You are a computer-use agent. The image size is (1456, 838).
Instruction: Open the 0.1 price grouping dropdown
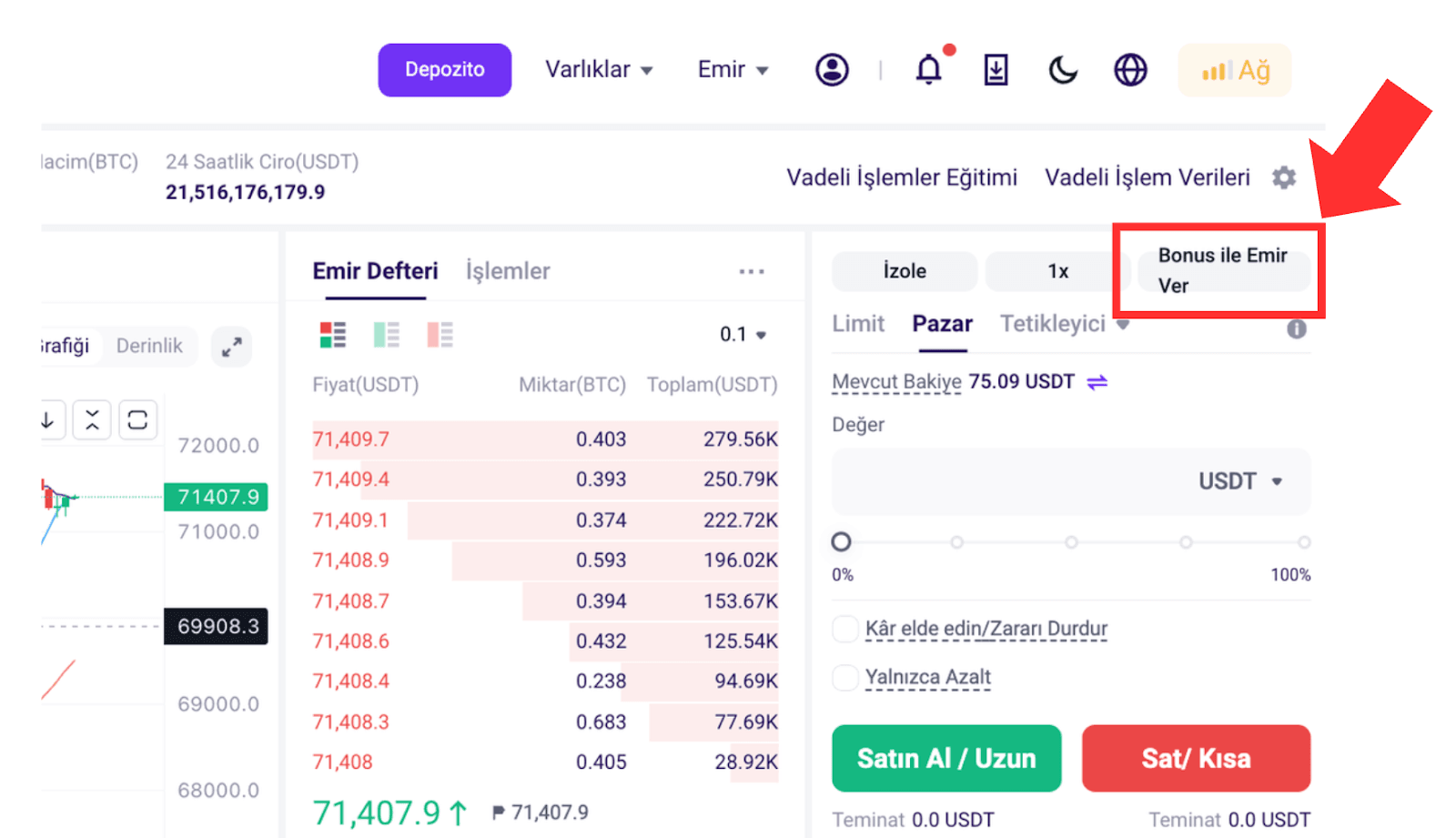click(743, 335)
